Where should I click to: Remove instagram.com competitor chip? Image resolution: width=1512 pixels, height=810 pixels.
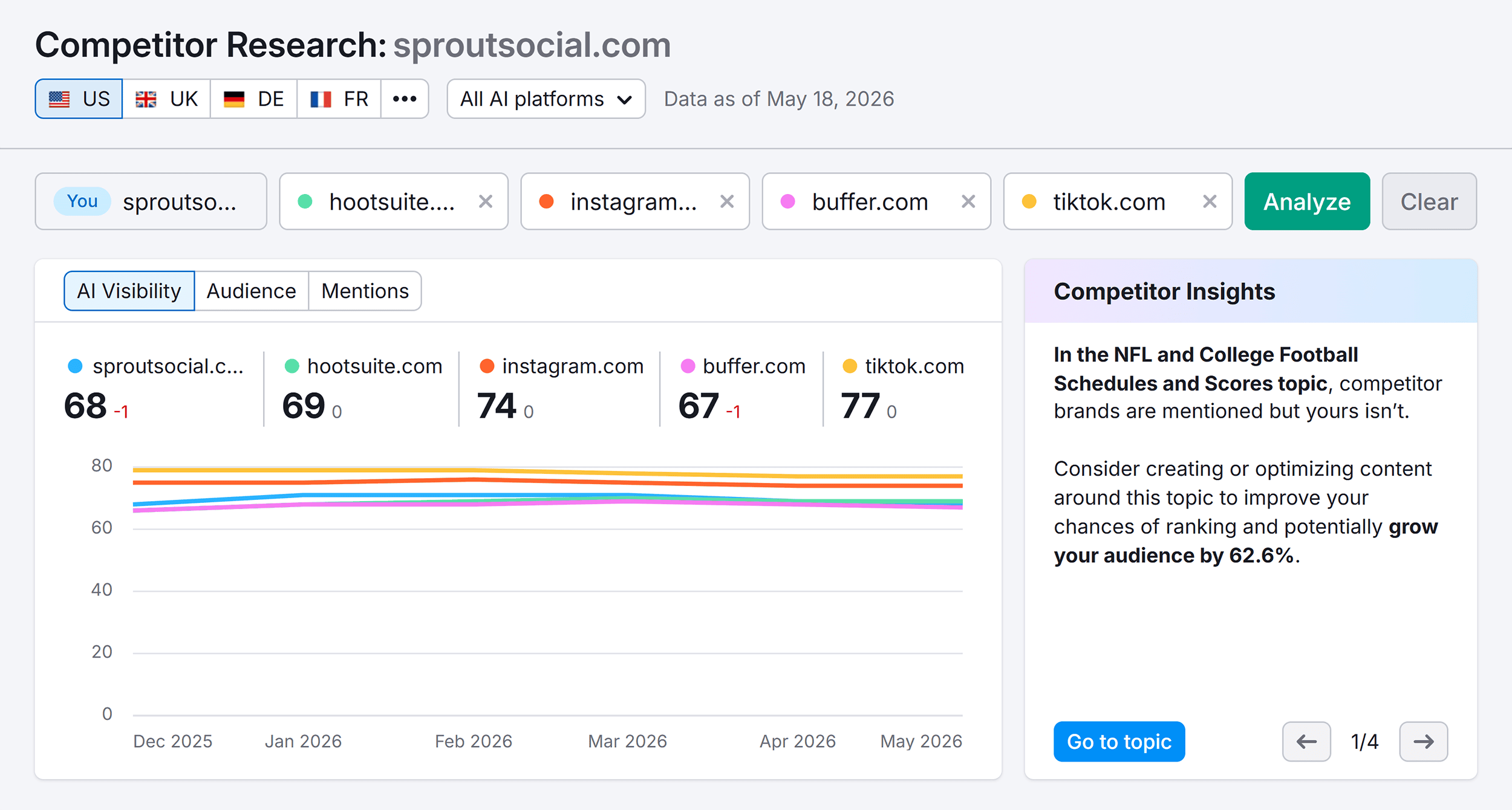pos(727,201)
